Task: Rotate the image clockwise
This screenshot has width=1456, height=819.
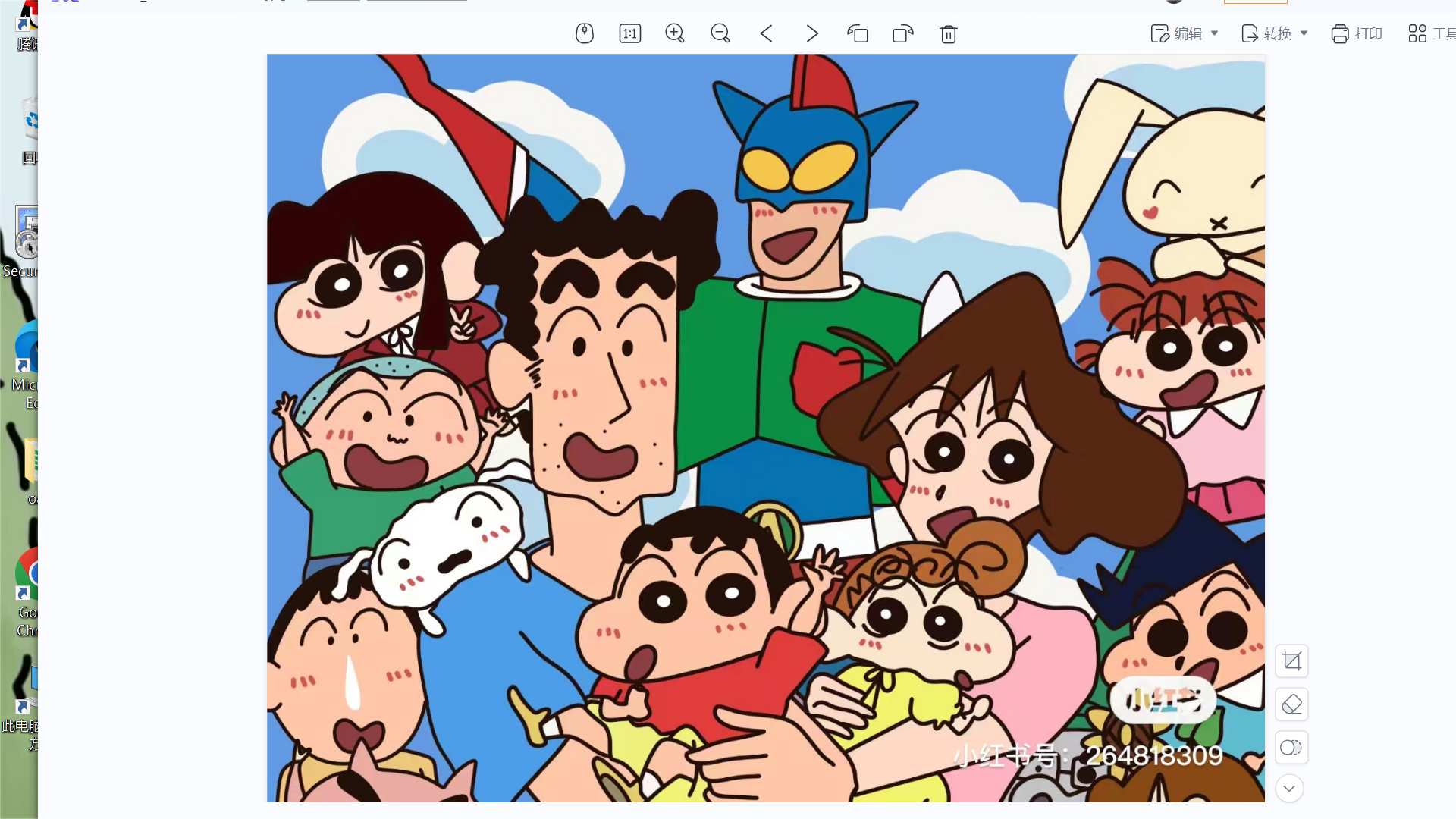Action: [902, 33]
